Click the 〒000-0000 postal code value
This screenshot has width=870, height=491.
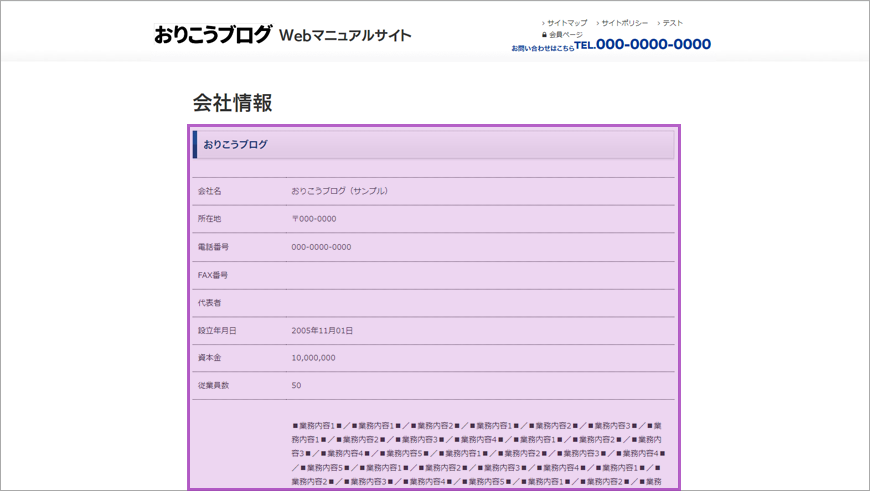tap(313, 219)
